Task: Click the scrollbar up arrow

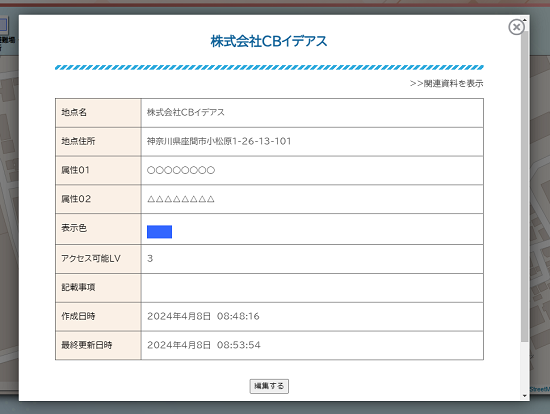Action: coord(524,20)
